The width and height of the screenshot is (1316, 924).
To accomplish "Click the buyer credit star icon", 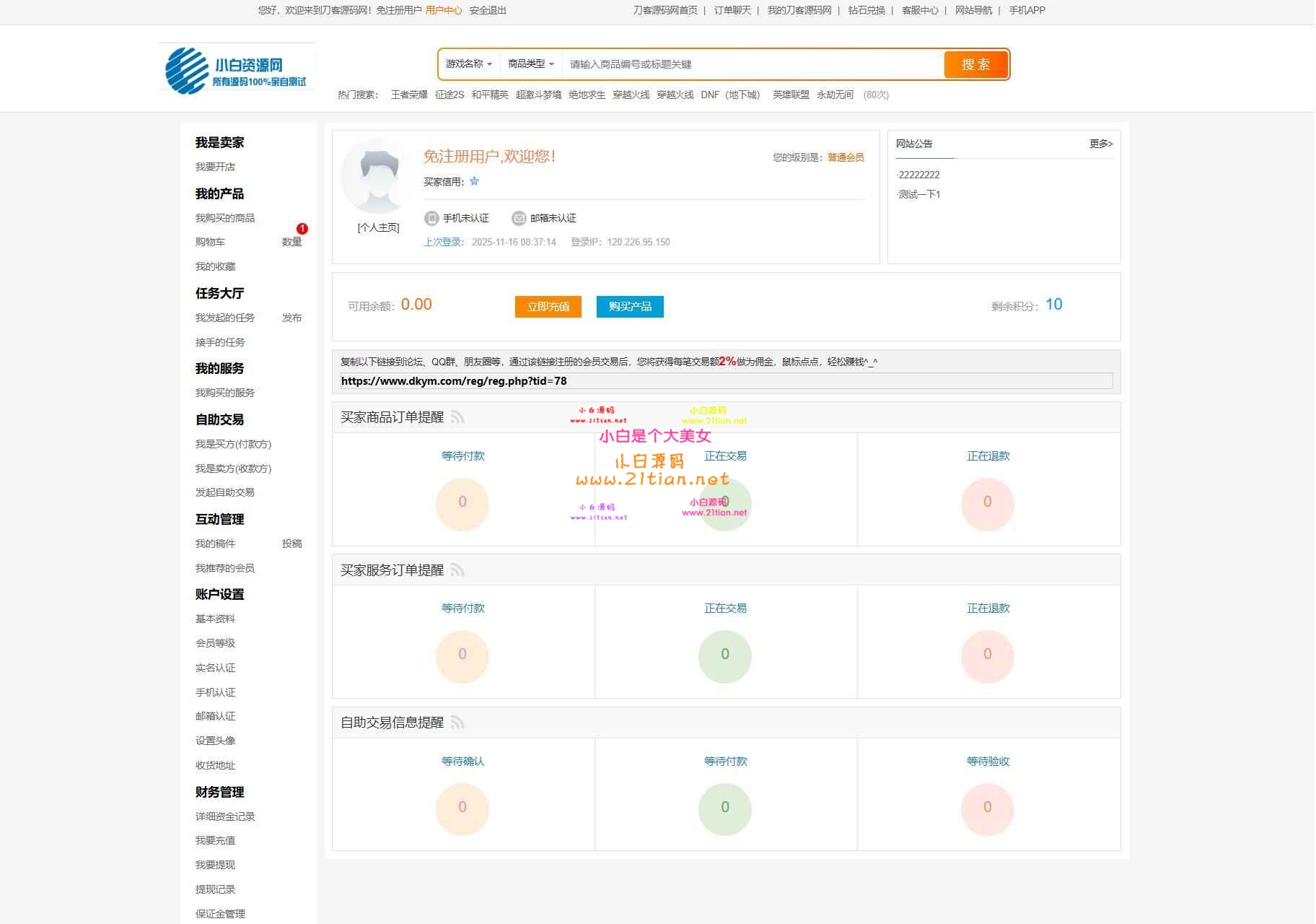I will 474,181.
